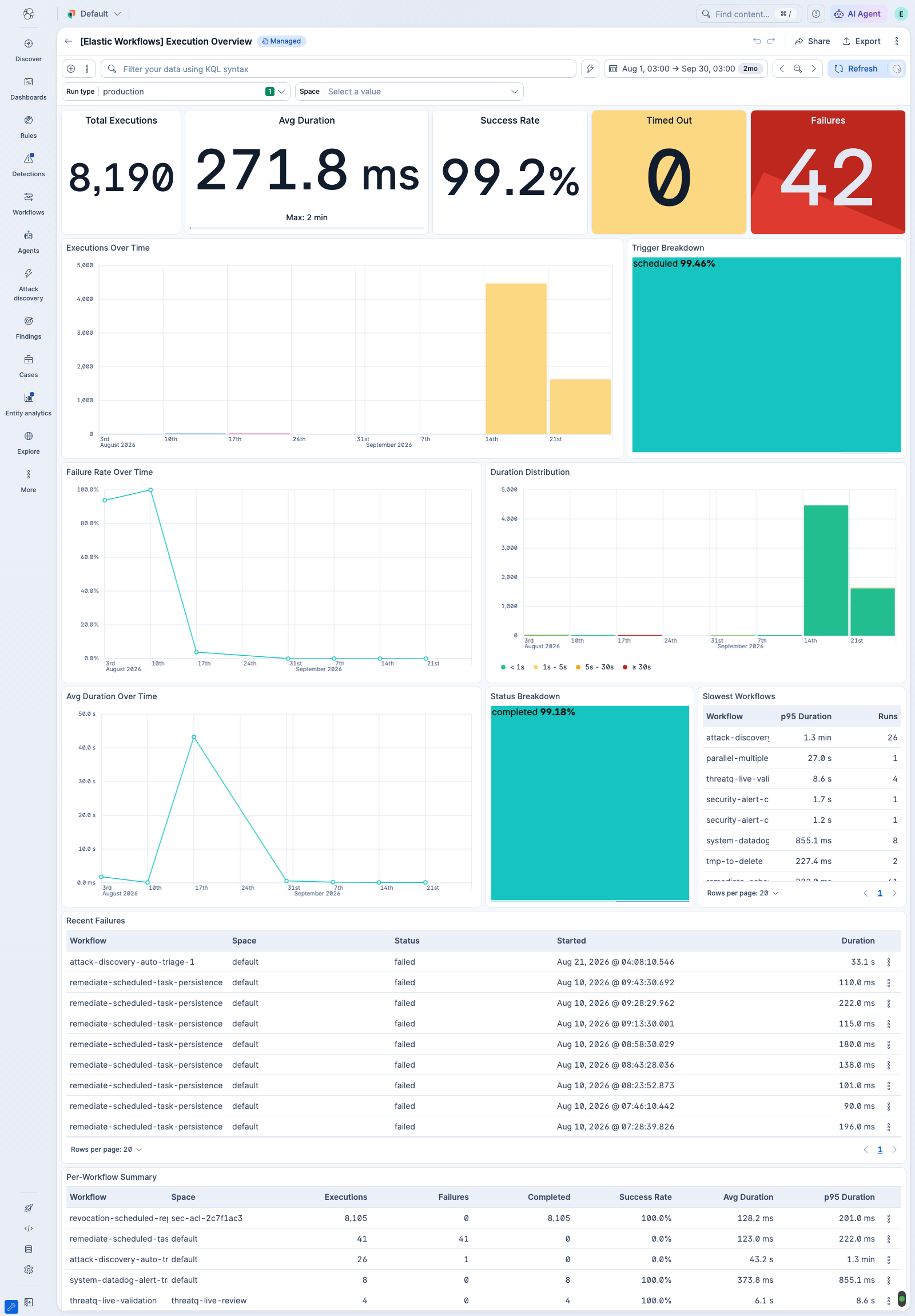This screenshot has height=1316, width=915.
Task: Click the Share button
Action: (x=812, y=41)
